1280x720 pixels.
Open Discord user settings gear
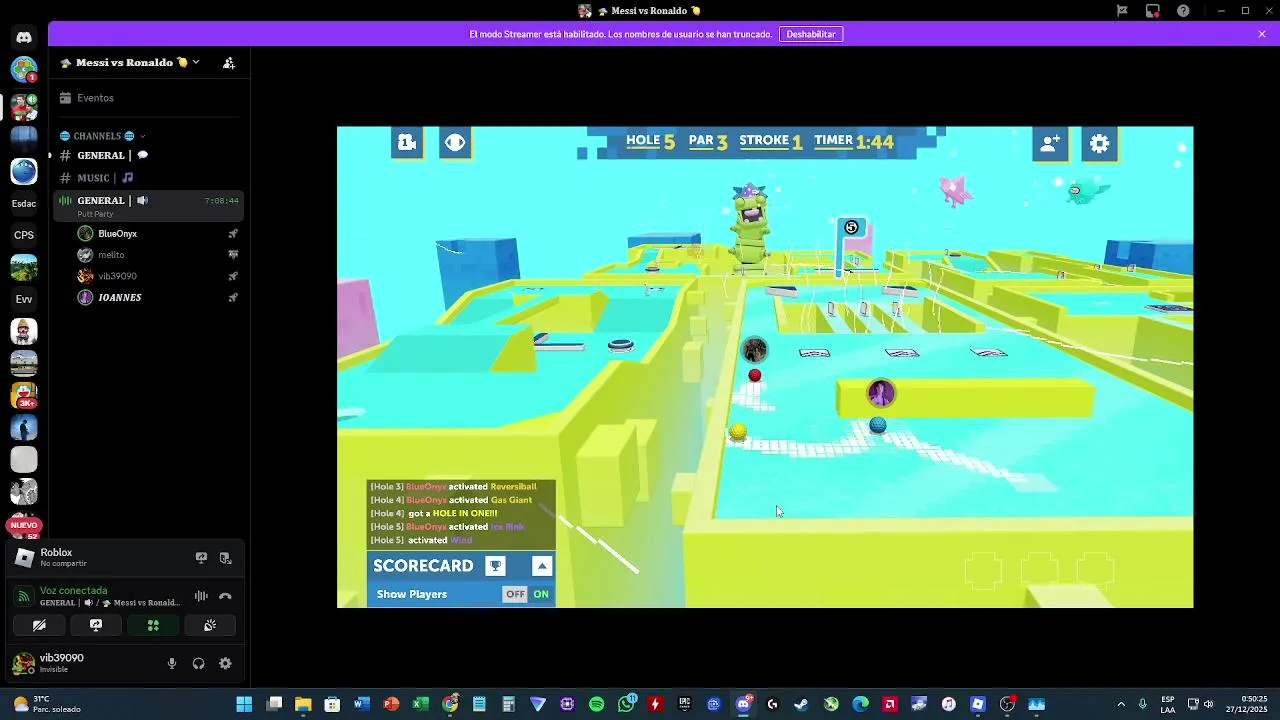[x=225, y=663]
